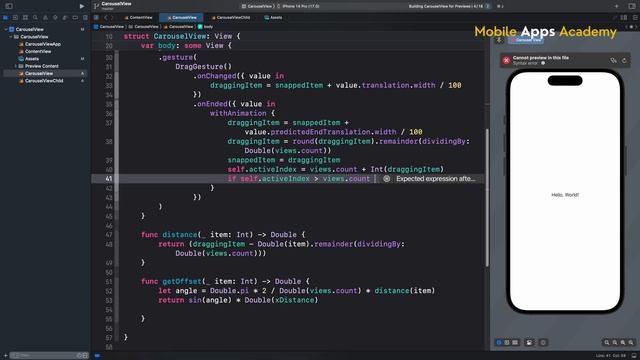Choose the iPhone 14 Pro run destination
Viewport: 640px width, 360px height.
click(300, 6)
